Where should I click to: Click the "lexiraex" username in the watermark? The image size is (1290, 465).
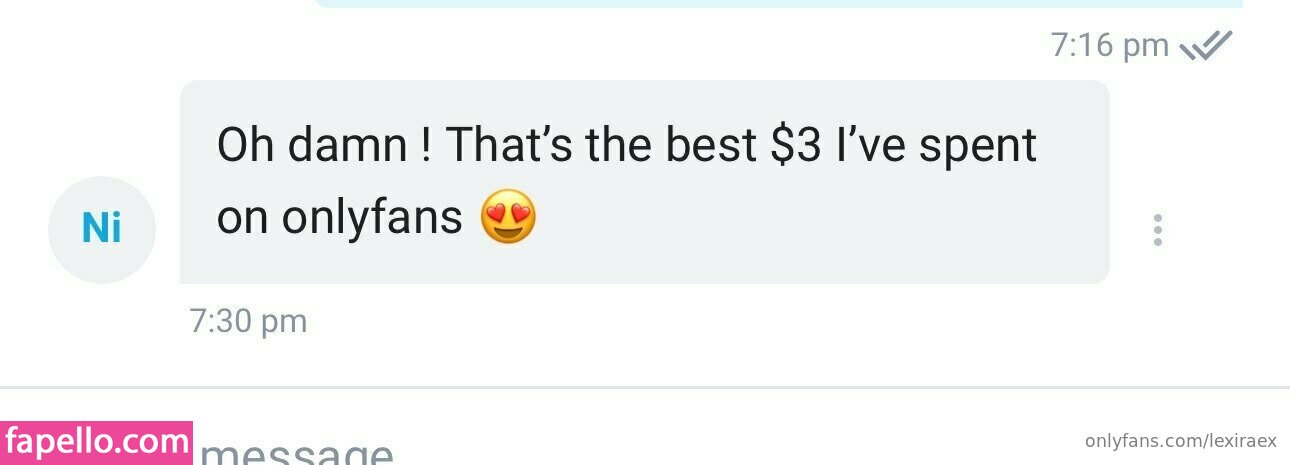point(1243,441)
